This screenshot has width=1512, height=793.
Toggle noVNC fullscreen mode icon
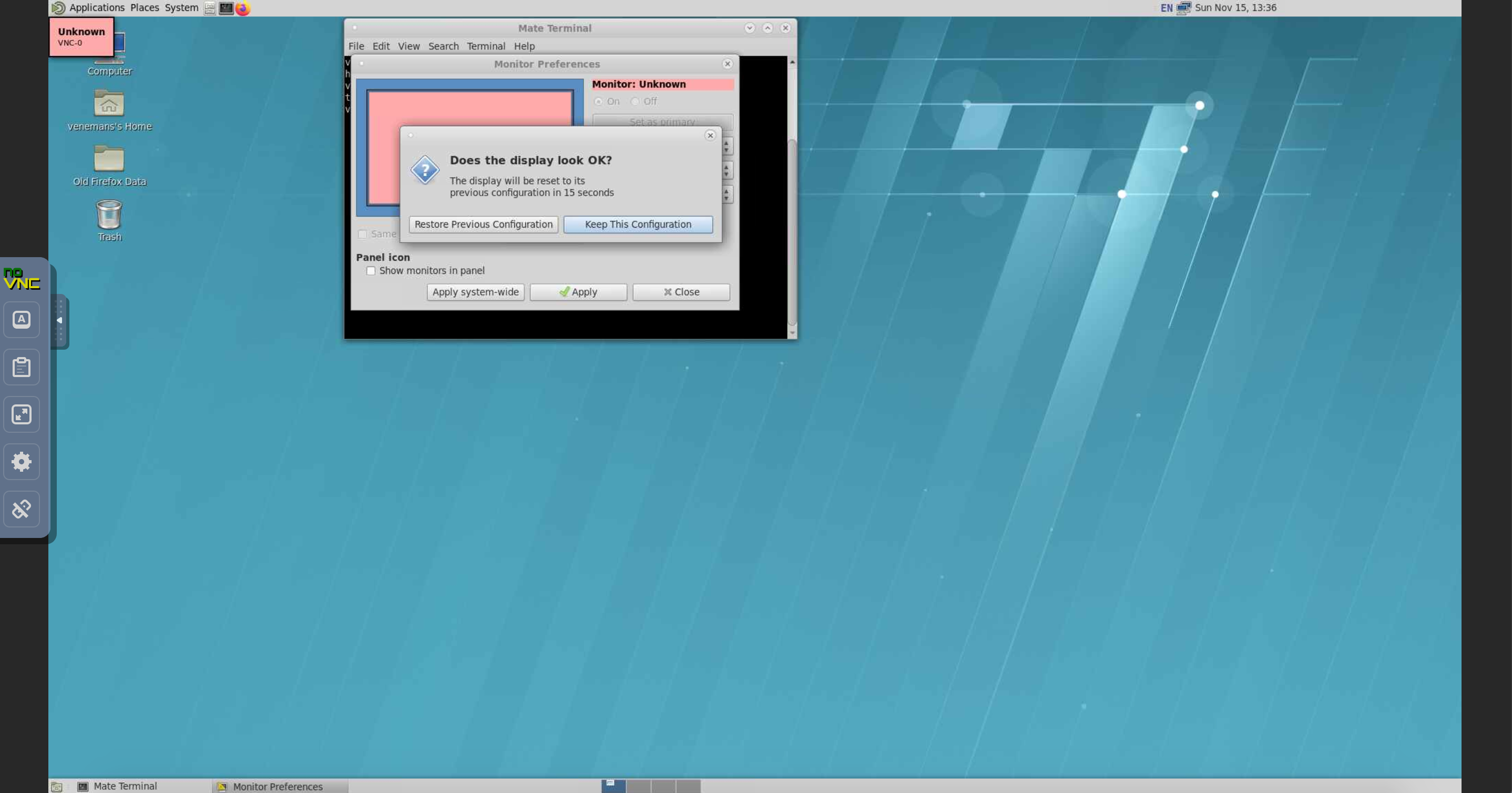(x=22, y=414)
